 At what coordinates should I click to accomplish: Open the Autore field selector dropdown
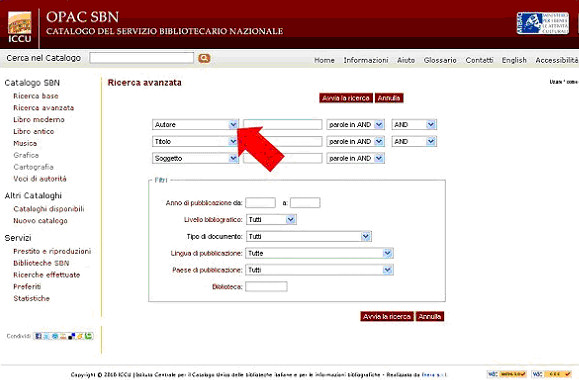(195, 124)
